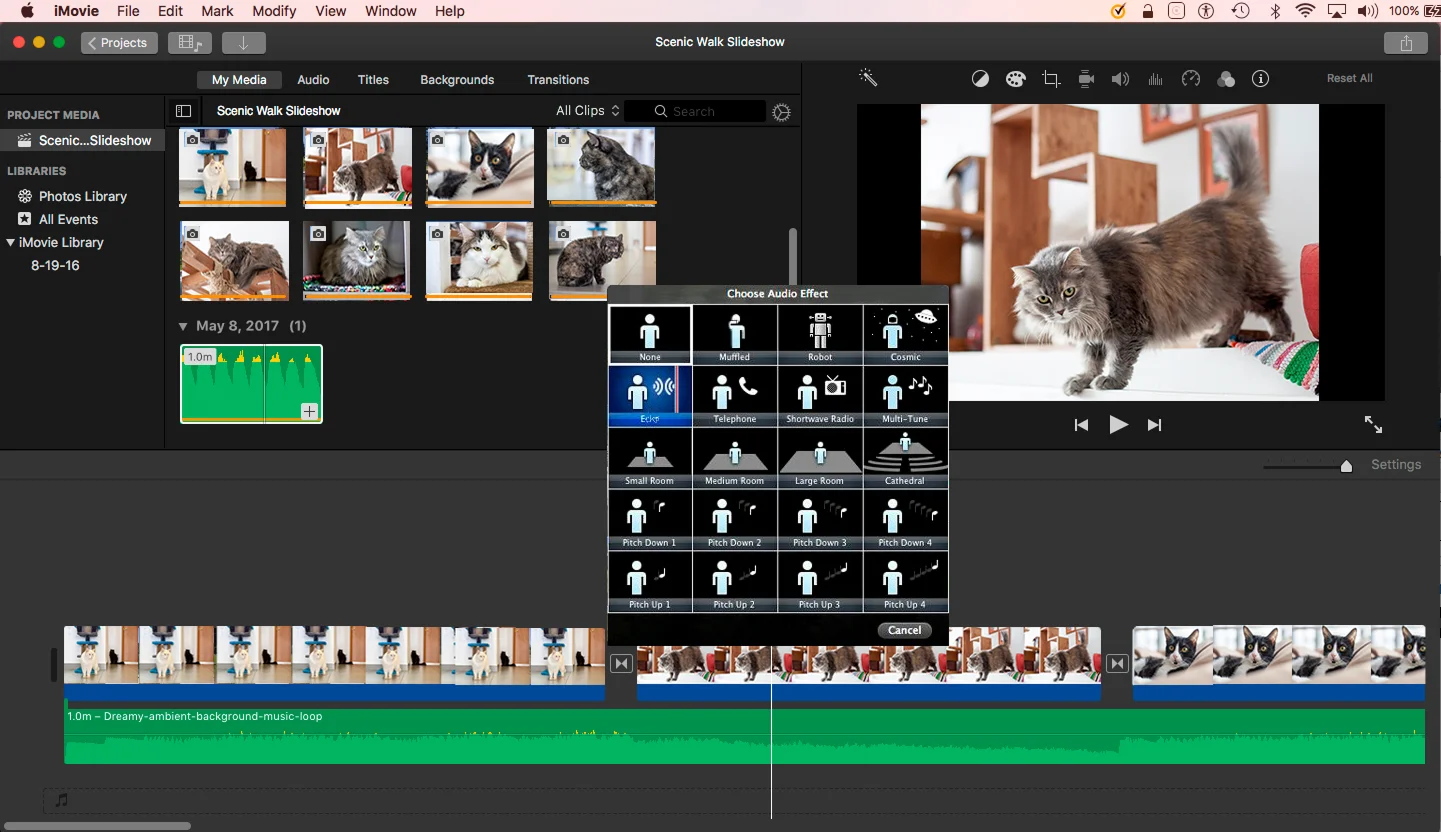Screen dimensions: 1441x832
Task: Toggle the media sidebar visibility button
Action: pos(183,111)
